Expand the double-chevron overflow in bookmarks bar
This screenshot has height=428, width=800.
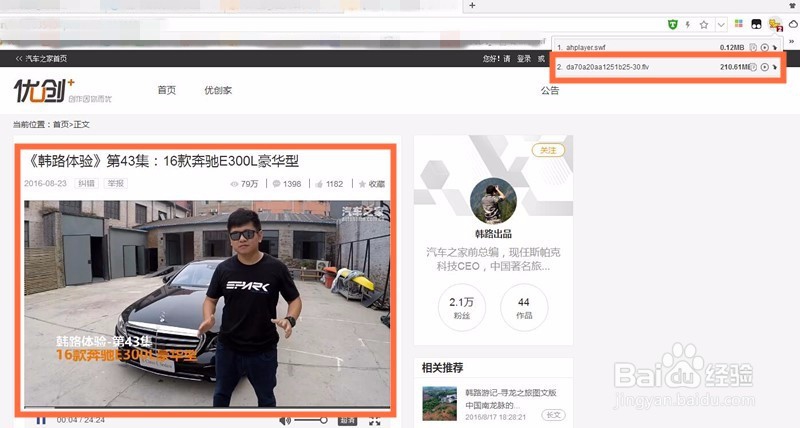pos(794,41)
